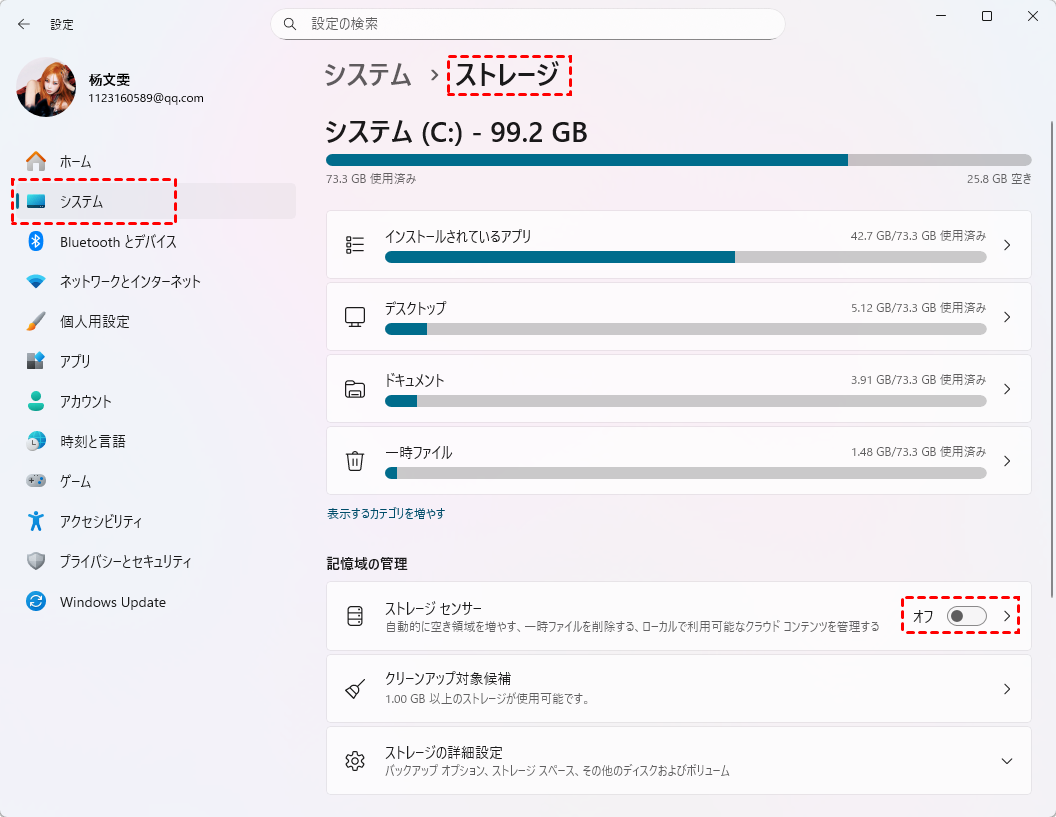Viewport: 1056px width, 817px height.
Task: Open 時刻と言語 in the sidebar
Action: [92, 441]
